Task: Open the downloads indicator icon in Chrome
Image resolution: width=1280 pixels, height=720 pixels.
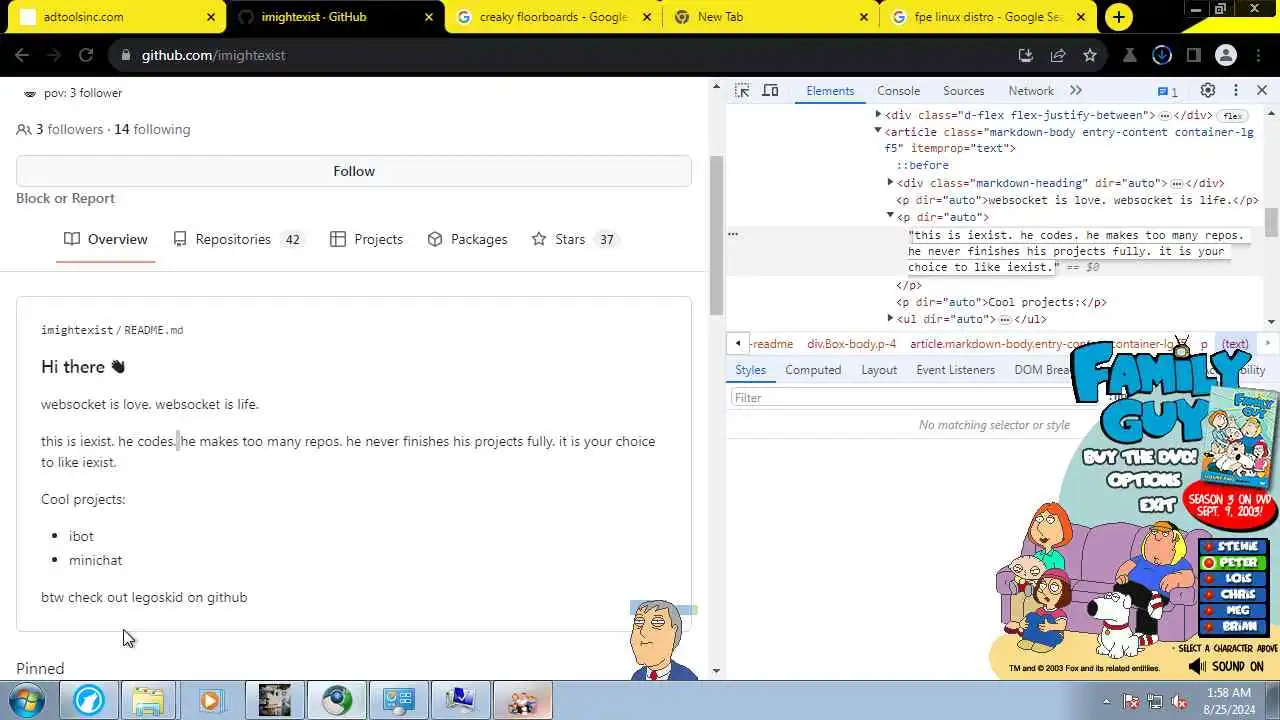Action: 1162,55
